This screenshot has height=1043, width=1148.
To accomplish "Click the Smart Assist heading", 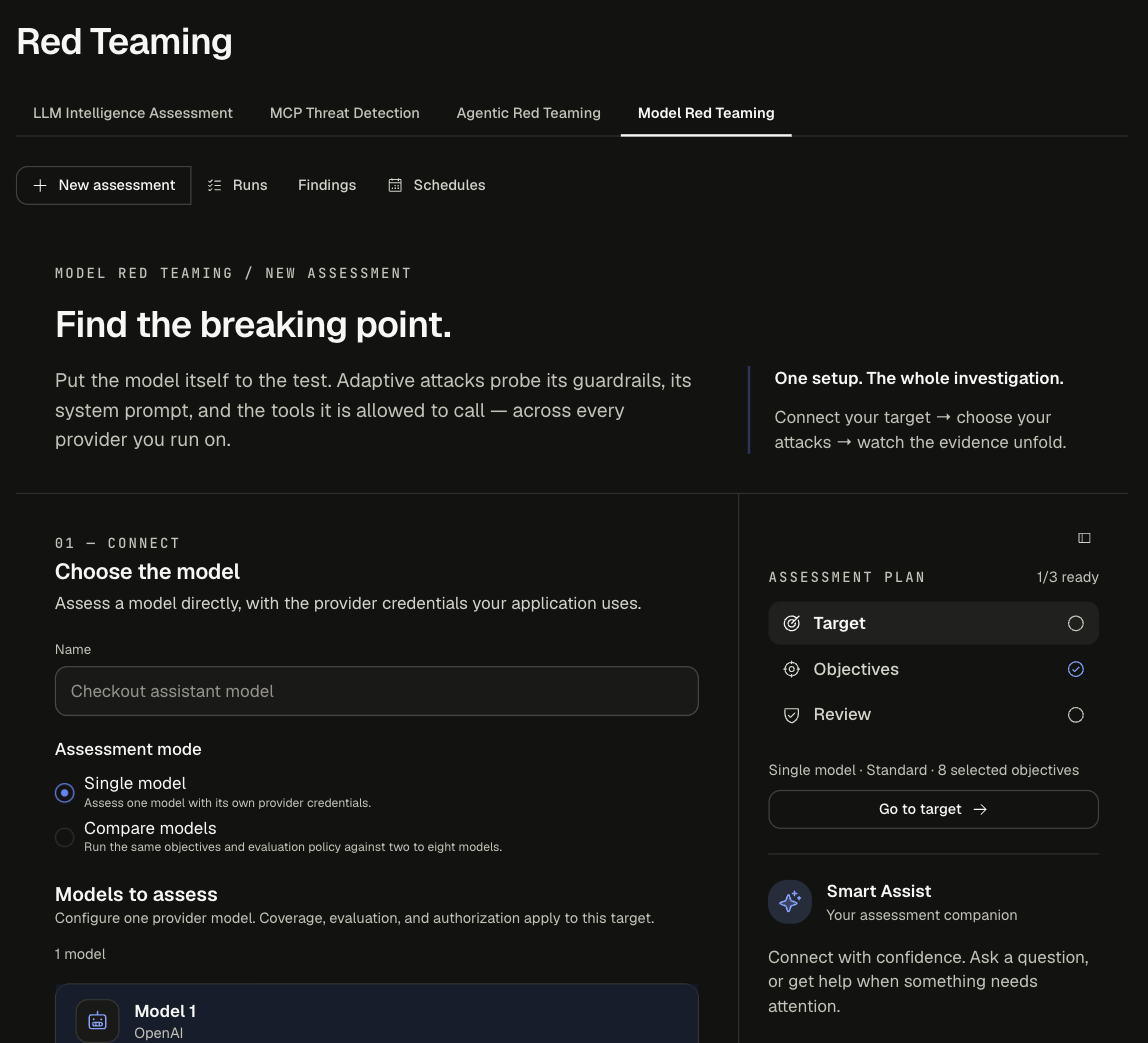I will tap(879, 891).
